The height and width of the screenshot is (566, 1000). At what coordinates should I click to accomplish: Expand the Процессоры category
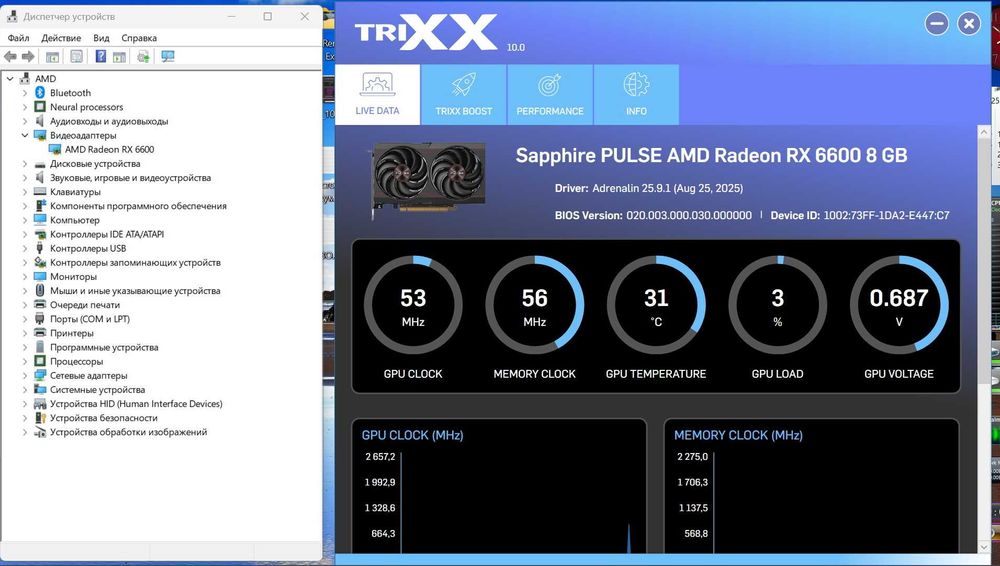(25, 361)
